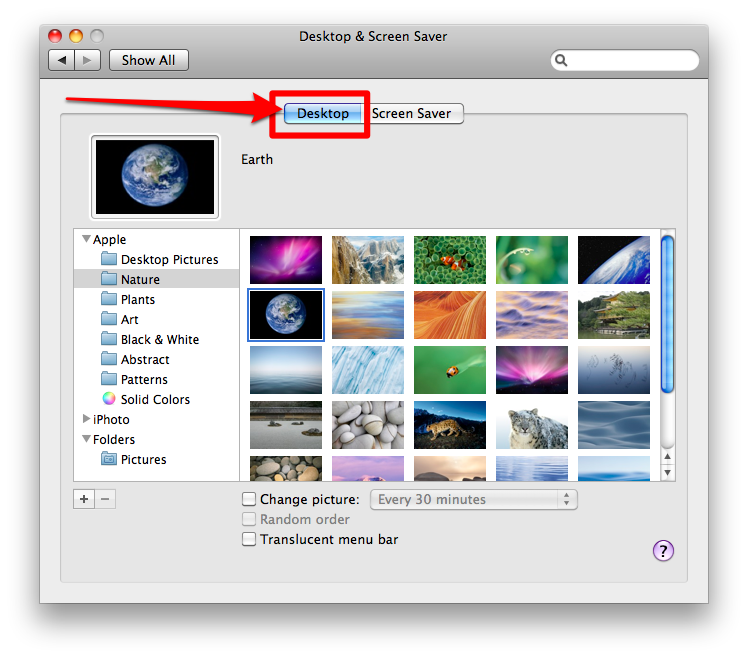
Task: Toggle the Translucent menu bar checkbox
Action: 249,539
